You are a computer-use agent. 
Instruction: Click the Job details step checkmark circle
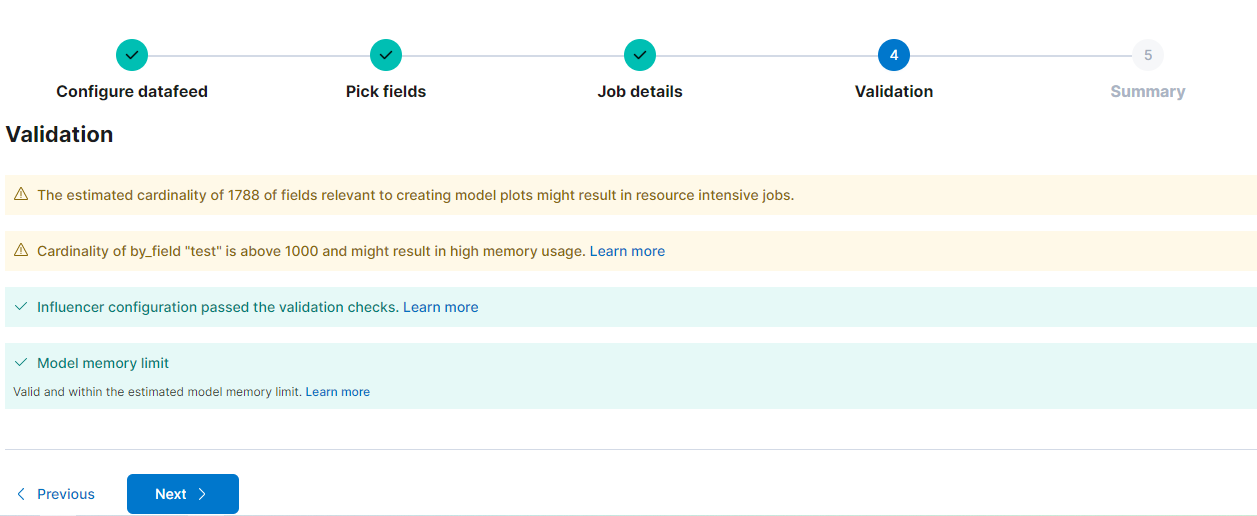tap(640, 55)
